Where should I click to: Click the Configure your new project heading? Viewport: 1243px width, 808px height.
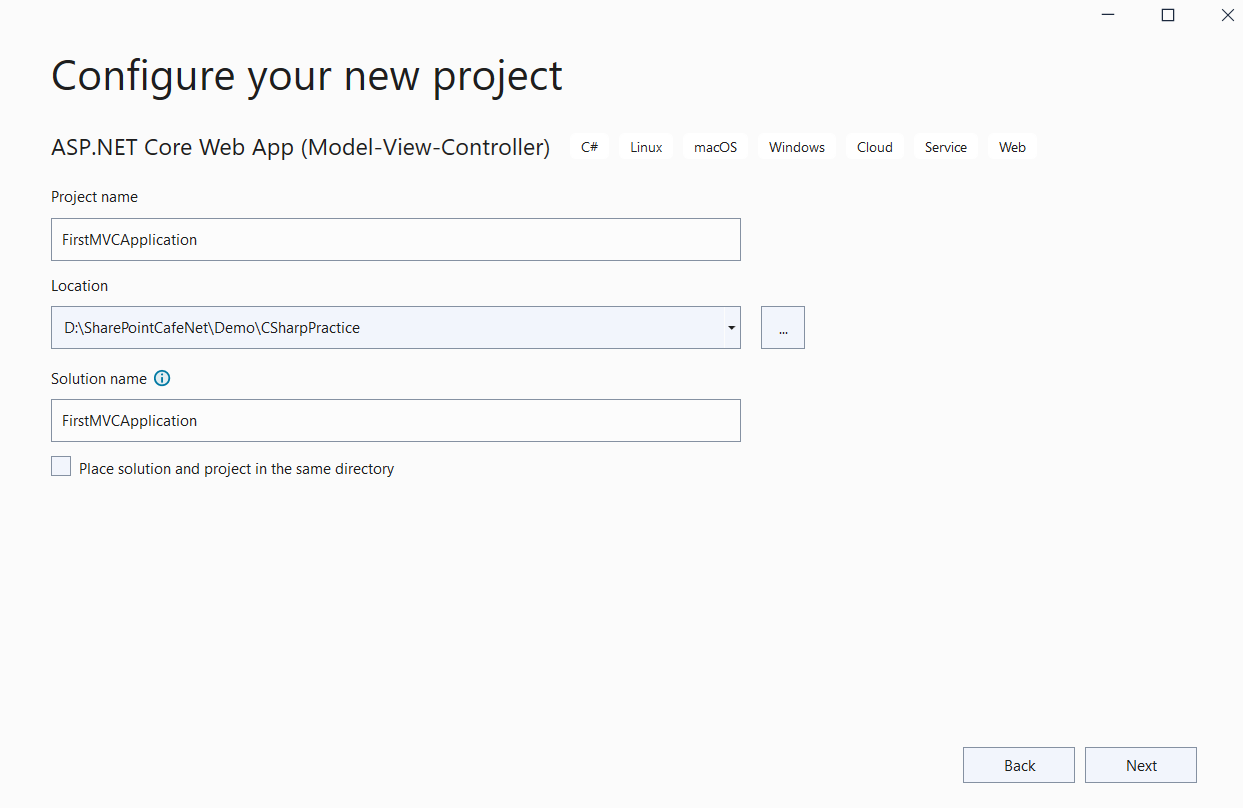pyautogui.click(x=307, y=76)
